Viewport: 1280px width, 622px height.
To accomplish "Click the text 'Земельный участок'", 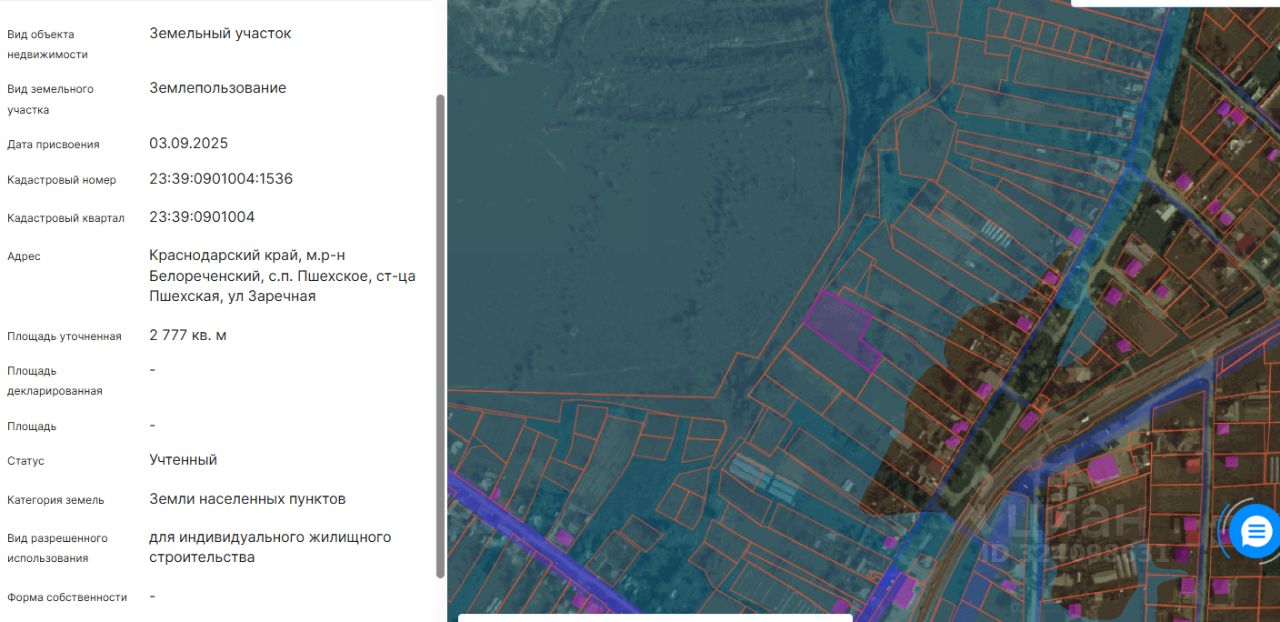I will tap(220, 33).
